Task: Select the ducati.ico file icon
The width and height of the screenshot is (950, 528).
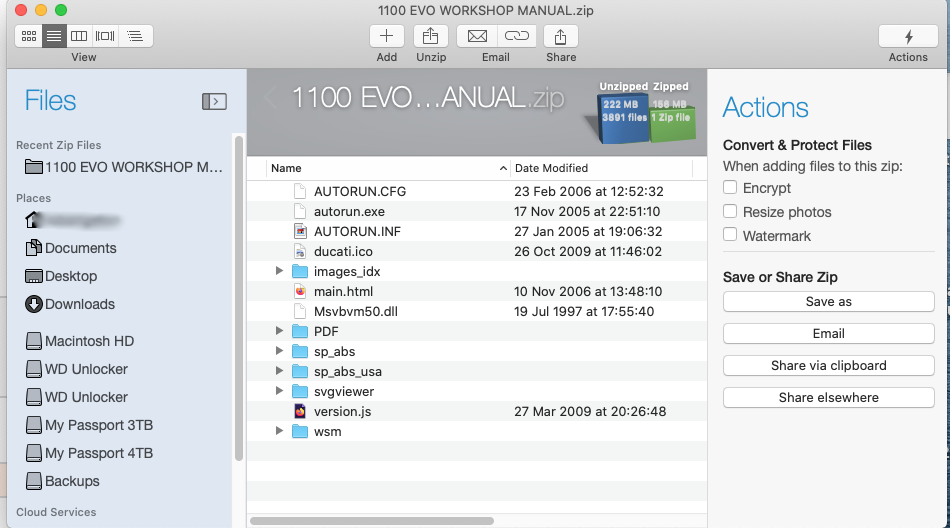Action: point(300,252)
